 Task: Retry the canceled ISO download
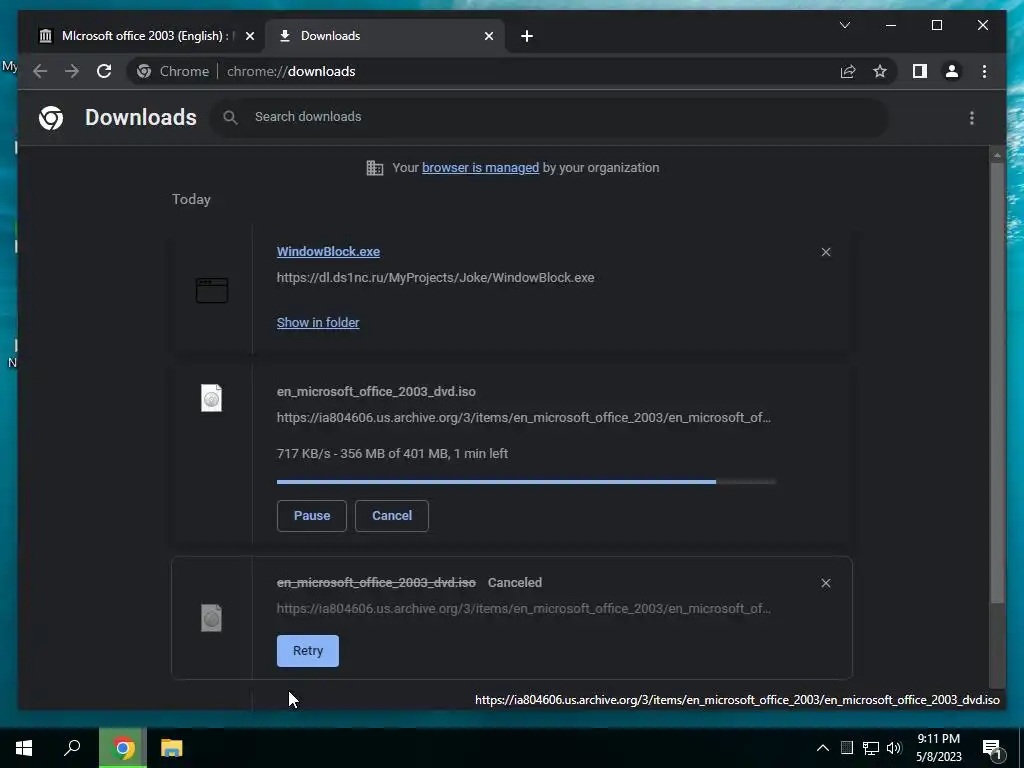point(308,651)
